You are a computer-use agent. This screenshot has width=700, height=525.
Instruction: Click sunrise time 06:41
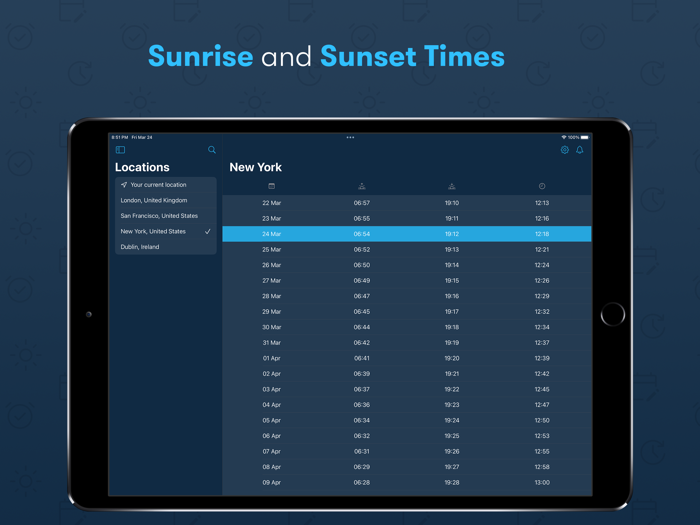[362, 358]
